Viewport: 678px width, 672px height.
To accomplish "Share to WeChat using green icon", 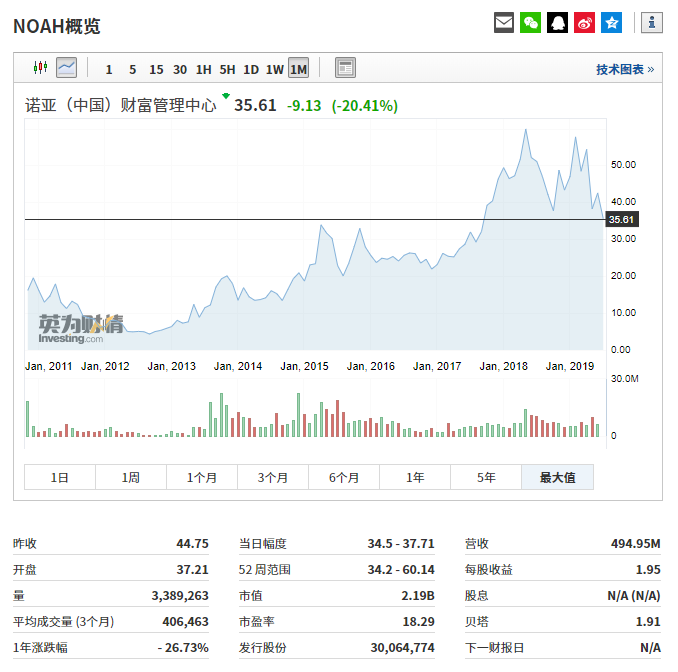I will 531,22.
